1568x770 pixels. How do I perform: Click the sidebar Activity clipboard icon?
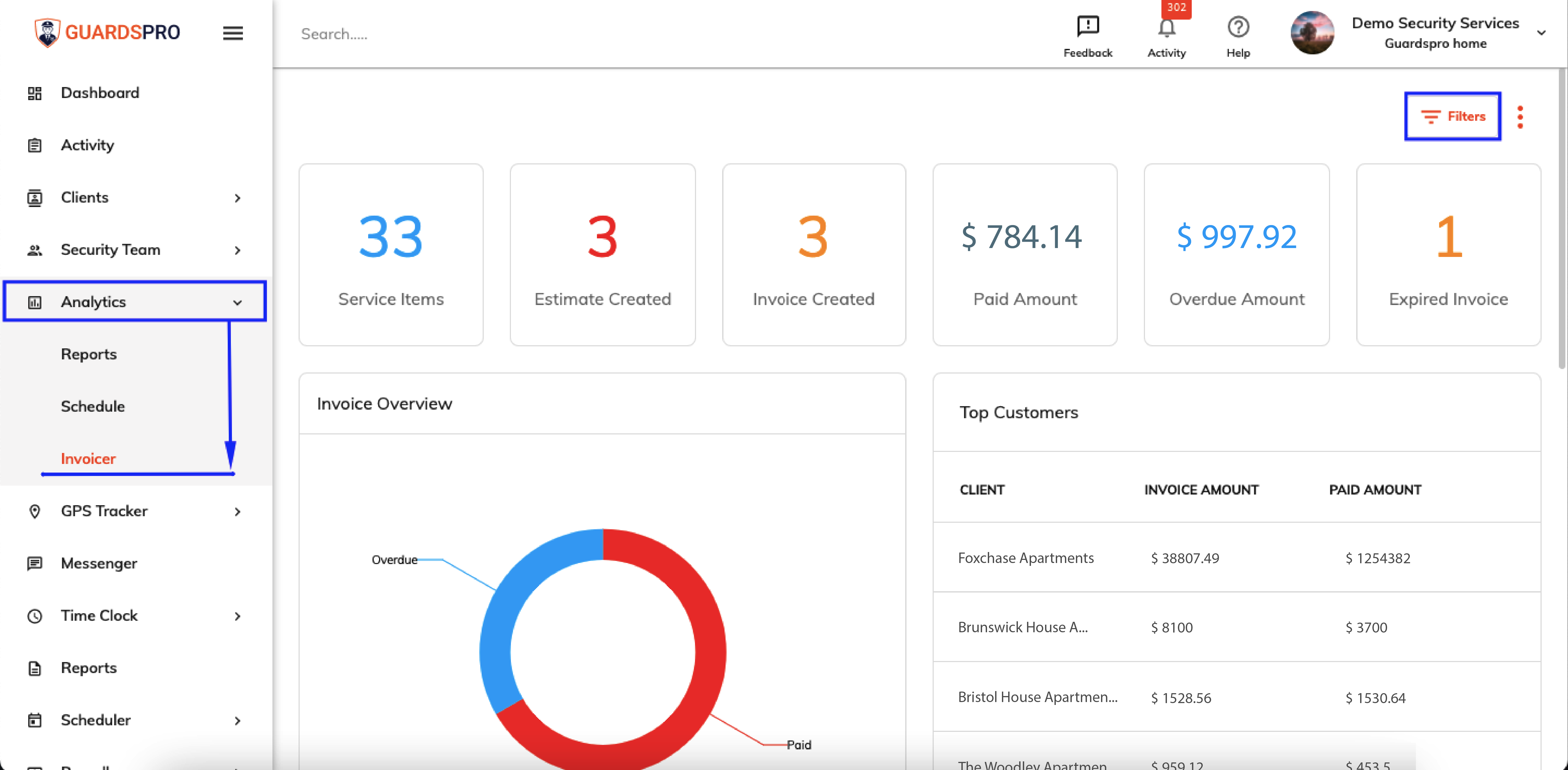point(35,146)
